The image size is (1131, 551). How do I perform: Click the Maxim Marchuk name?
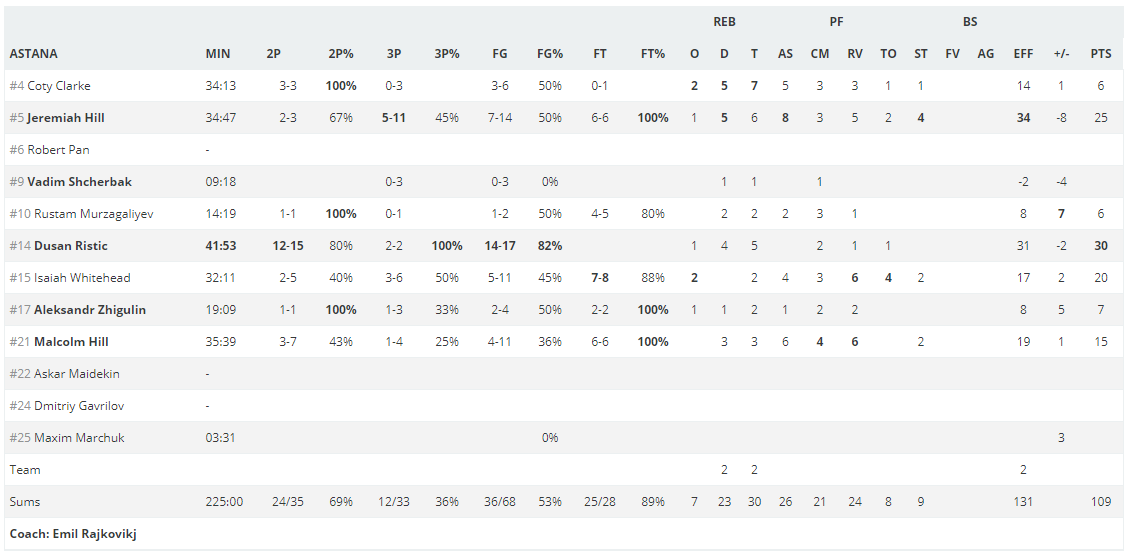pyautogui.click(x=79, y=438)
